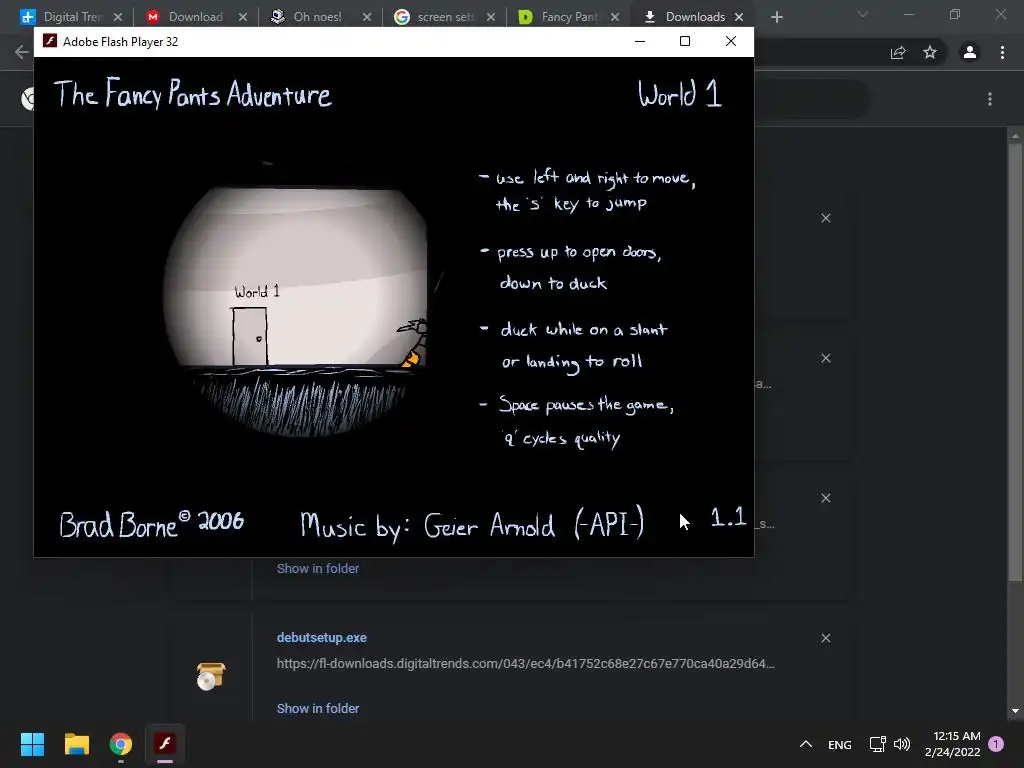Screen dimensions: 1024x768
Task: Click the scrollbar up arrow
Action: 1015,136
